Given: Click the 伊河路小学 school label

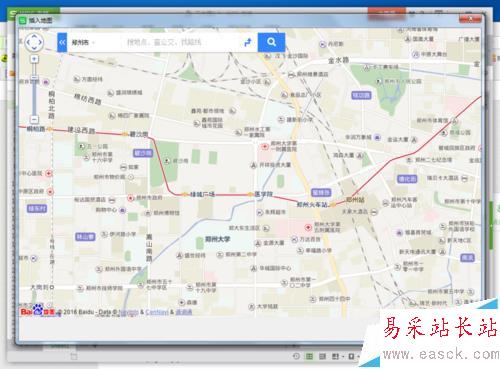Looking at the screenshot, I should click(x=123, y=234).
